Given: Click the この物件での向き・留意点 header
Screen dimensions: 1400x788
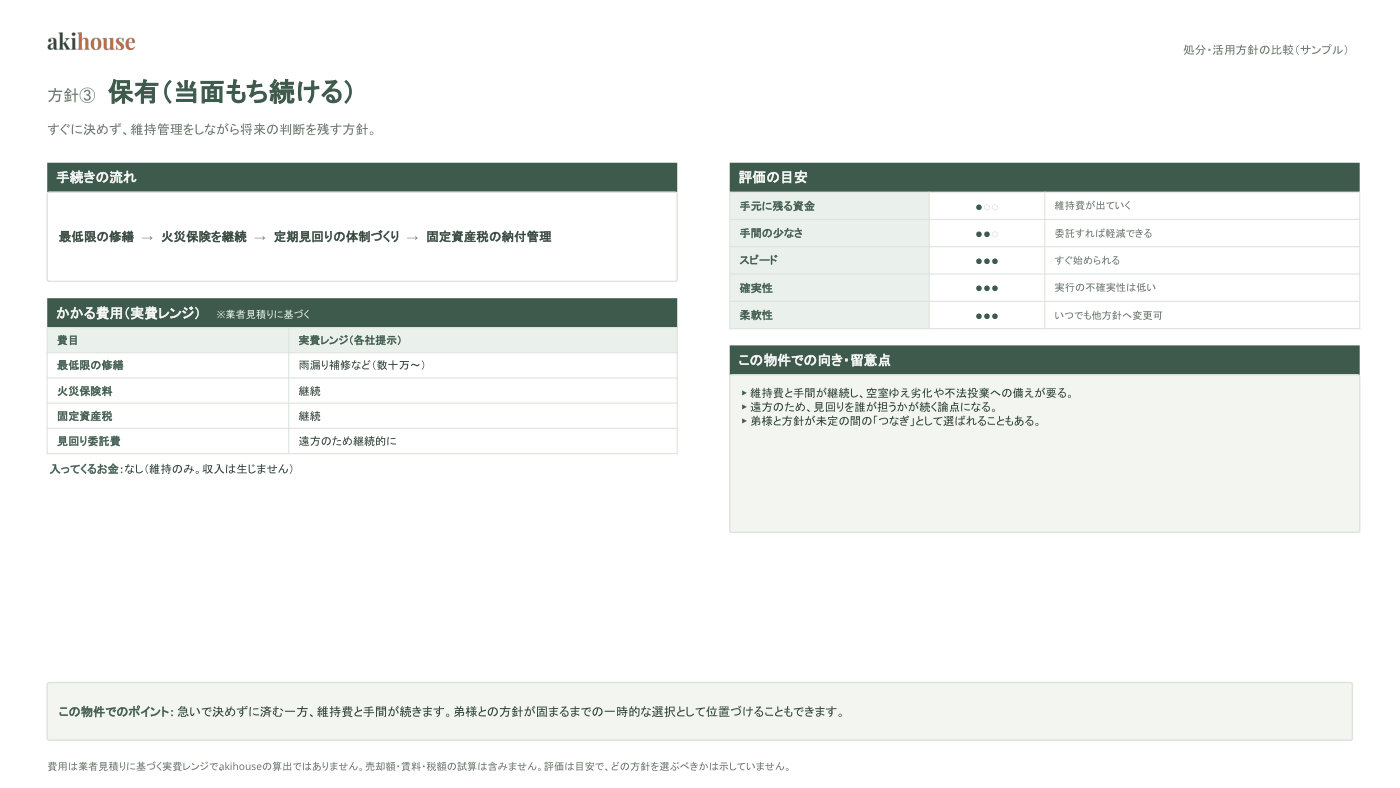Looking at the screenshot, I should (1044, 360).
